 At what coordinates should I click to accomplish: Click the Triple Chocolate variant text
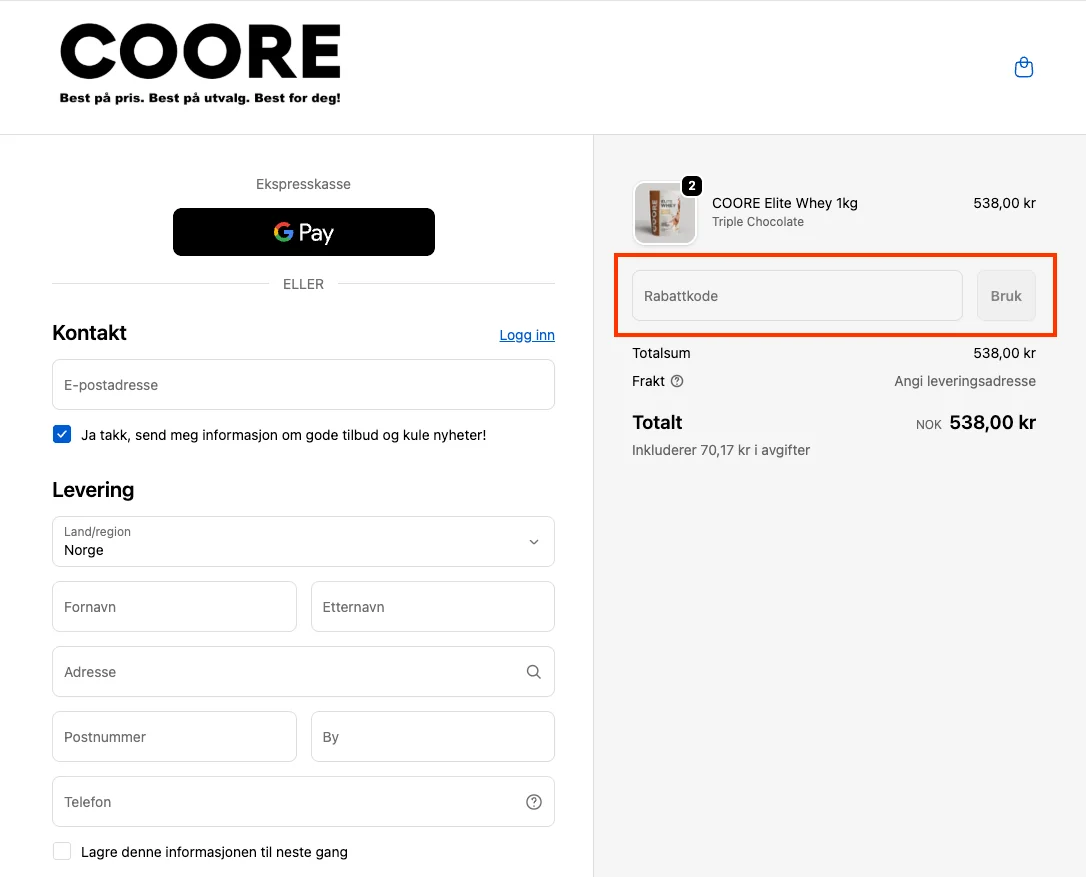pyautogui.click(x=758, y=222)
